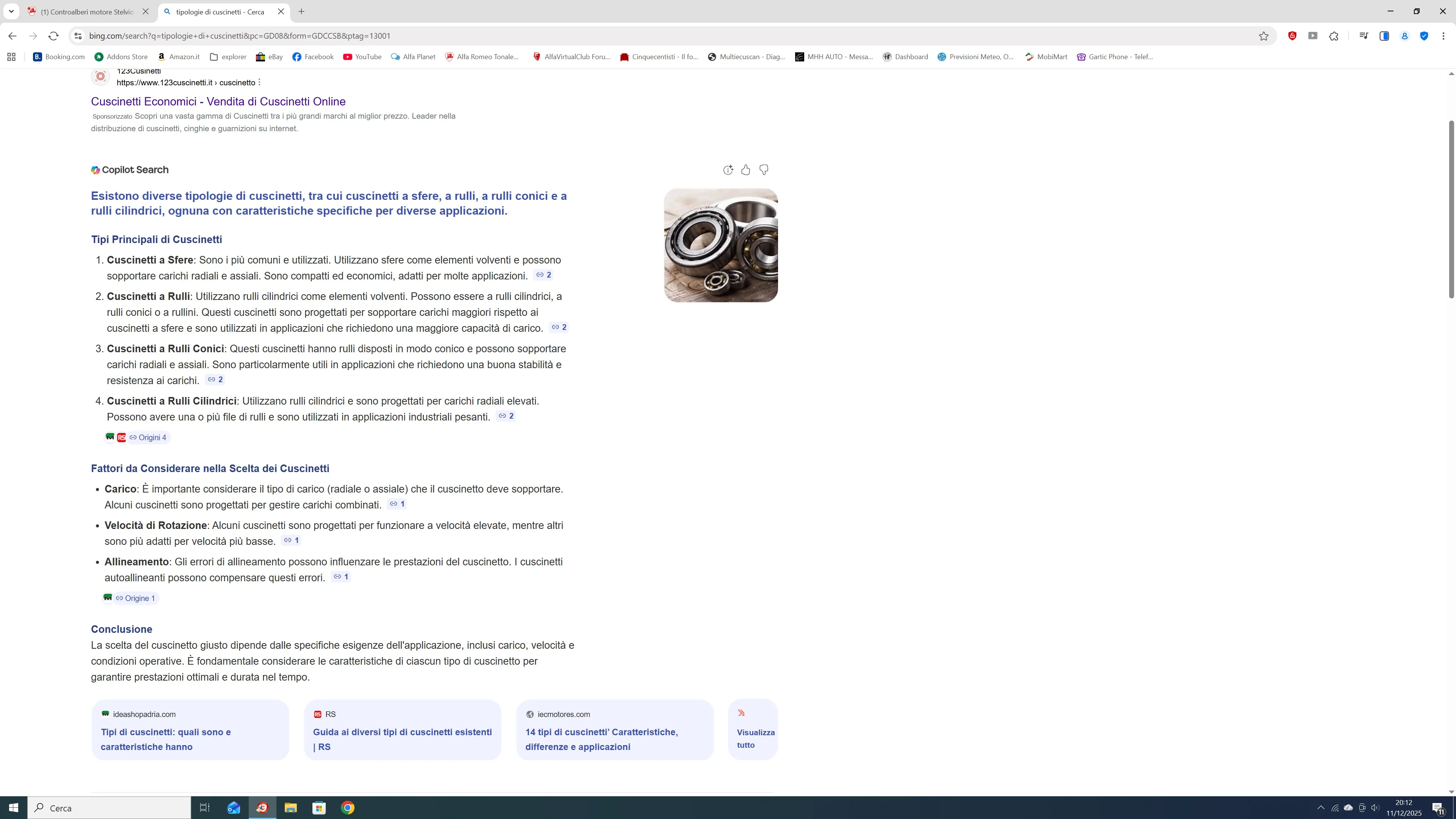Open the tab search dropdown arrow
Image resolution: width=1456 pixels, height=819 pixels.
click(11, 11)
